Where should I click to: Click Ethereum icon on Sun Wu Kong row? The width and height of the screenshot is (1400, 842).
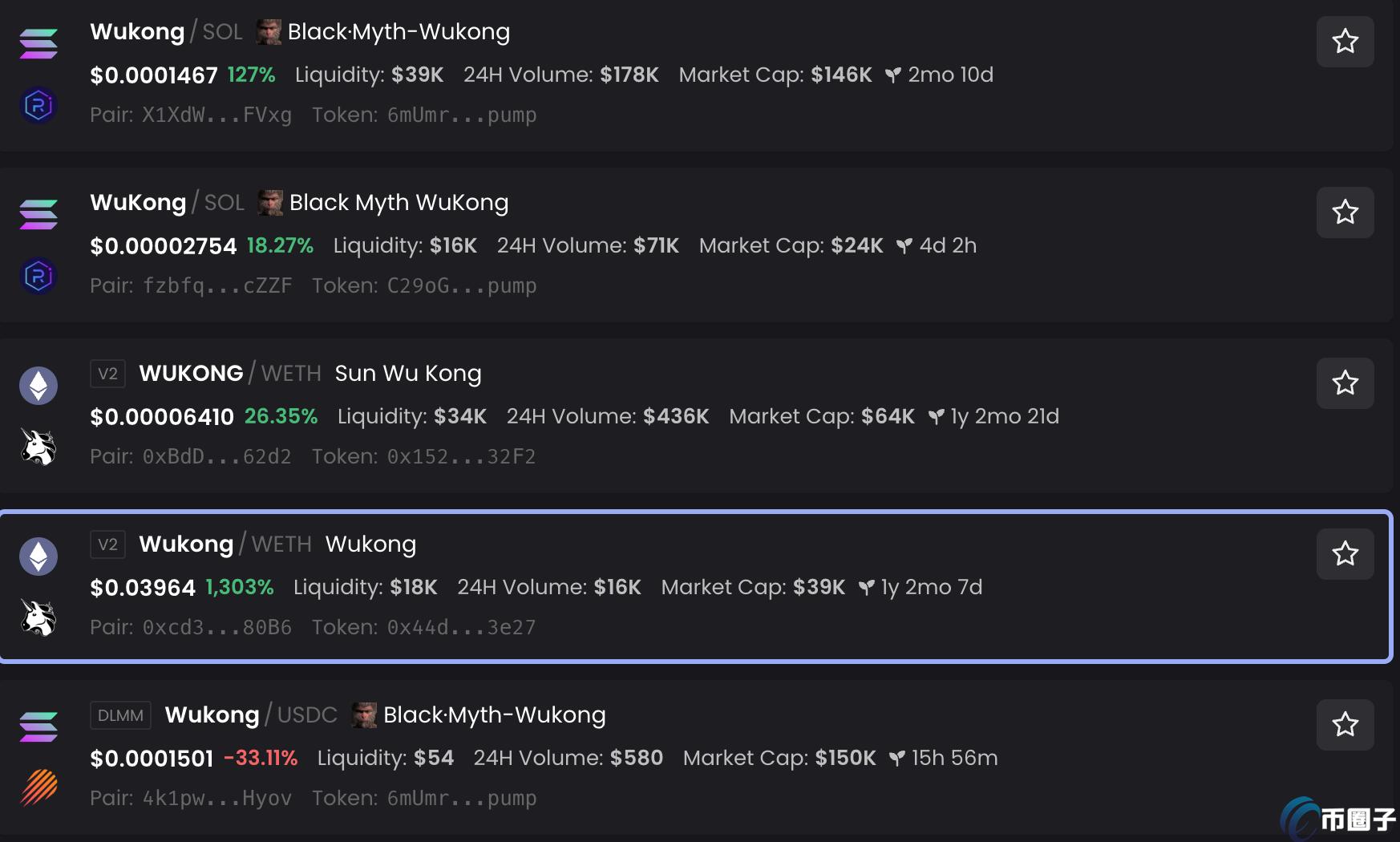point(38,386)
